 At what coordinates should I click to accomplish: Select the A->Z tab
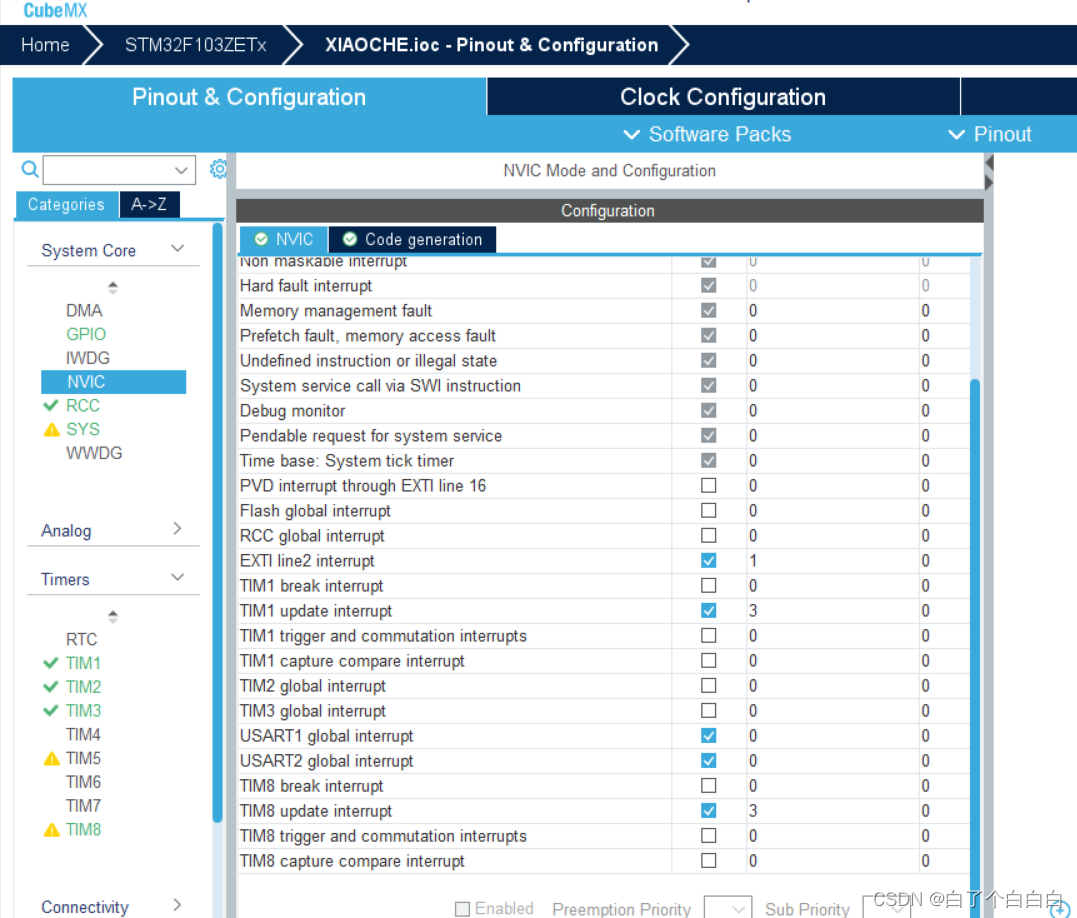click(x=149, y=205)
